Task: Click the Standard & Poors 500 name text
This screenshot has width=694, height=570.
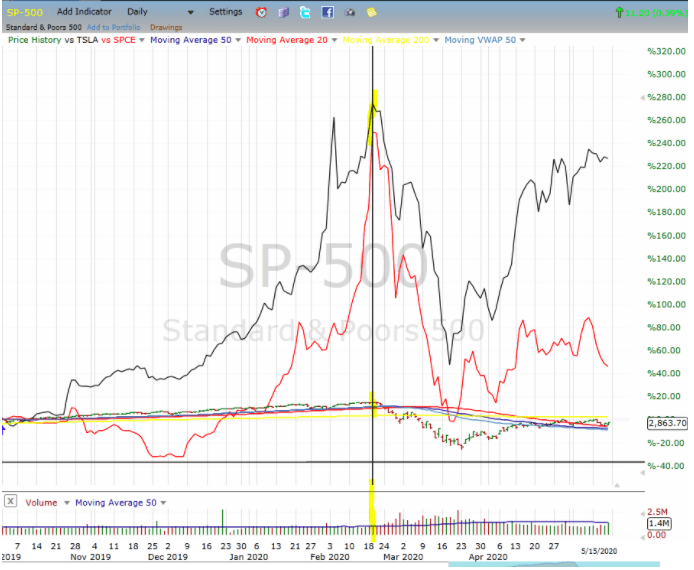Action: 44,27
